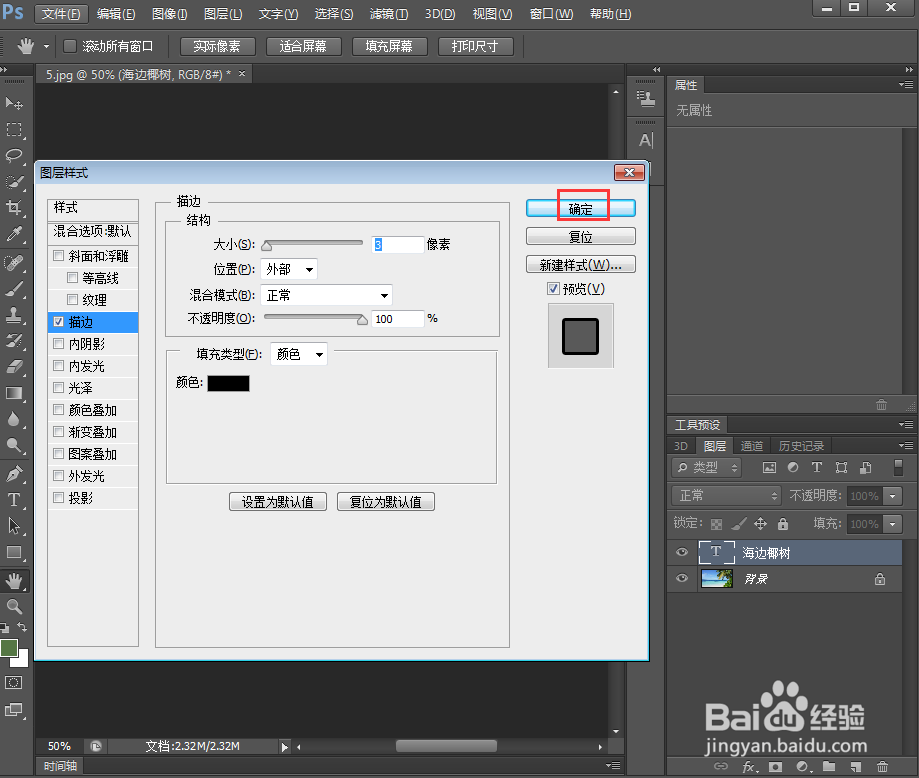Select the Move tool
Viewport: 919px width, 778px height.
click(x=14, y=103)
